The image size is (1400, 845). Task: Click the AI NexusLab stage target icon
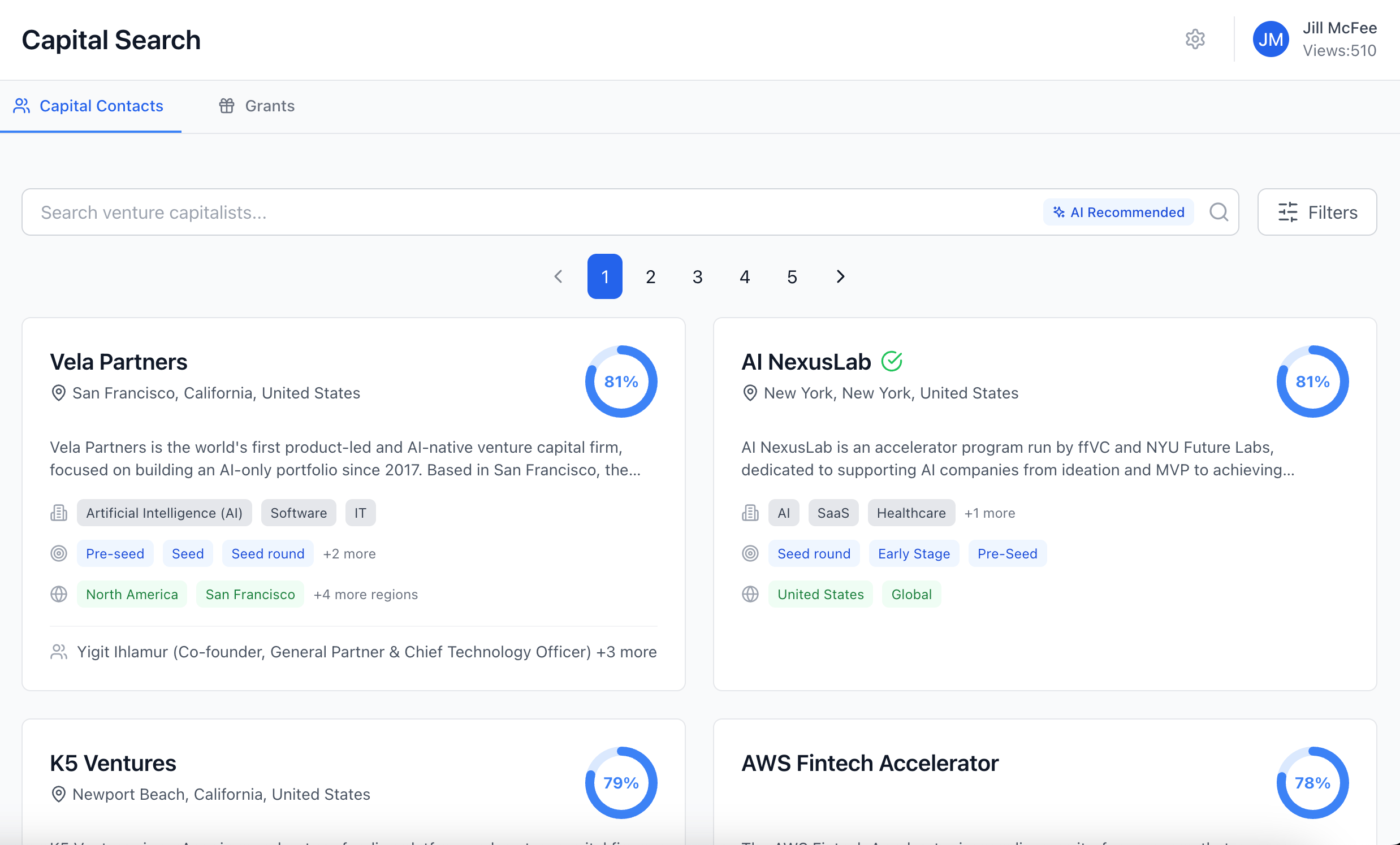pos(750,553)
